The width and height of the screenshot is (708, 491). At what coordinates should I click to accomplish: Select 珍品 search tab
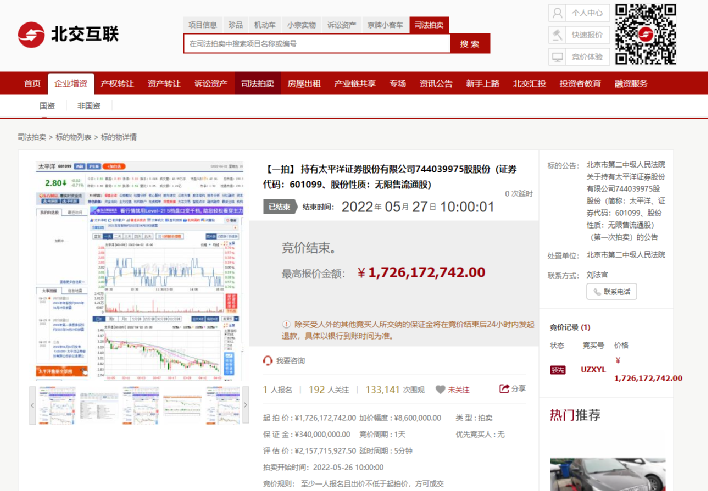(236, 25)
